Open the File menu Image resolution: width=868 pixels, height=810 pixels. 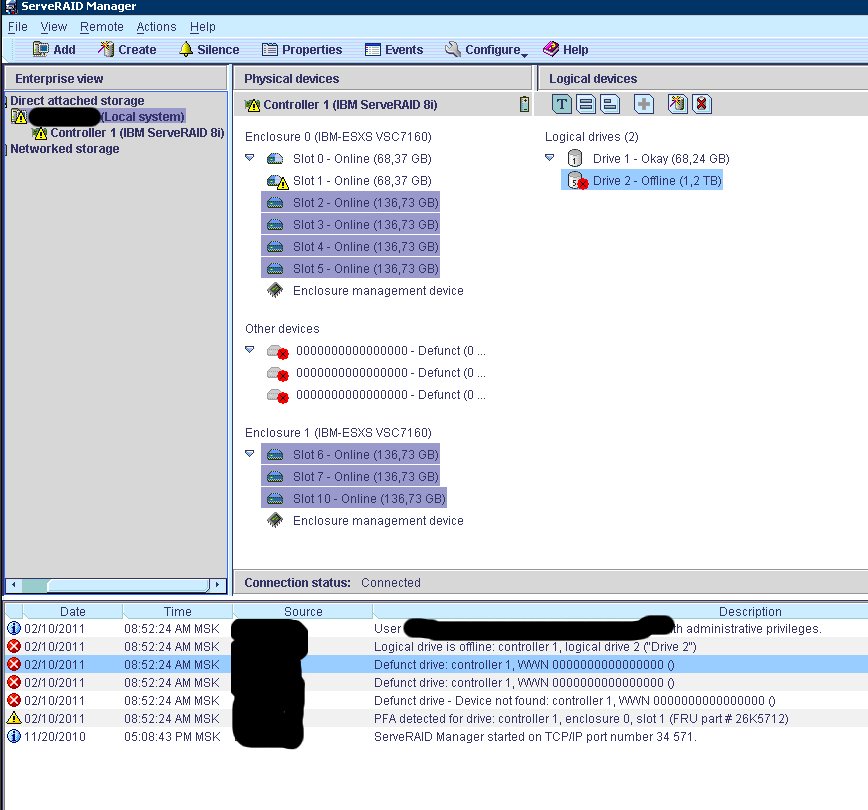click(x=18, y=27)
